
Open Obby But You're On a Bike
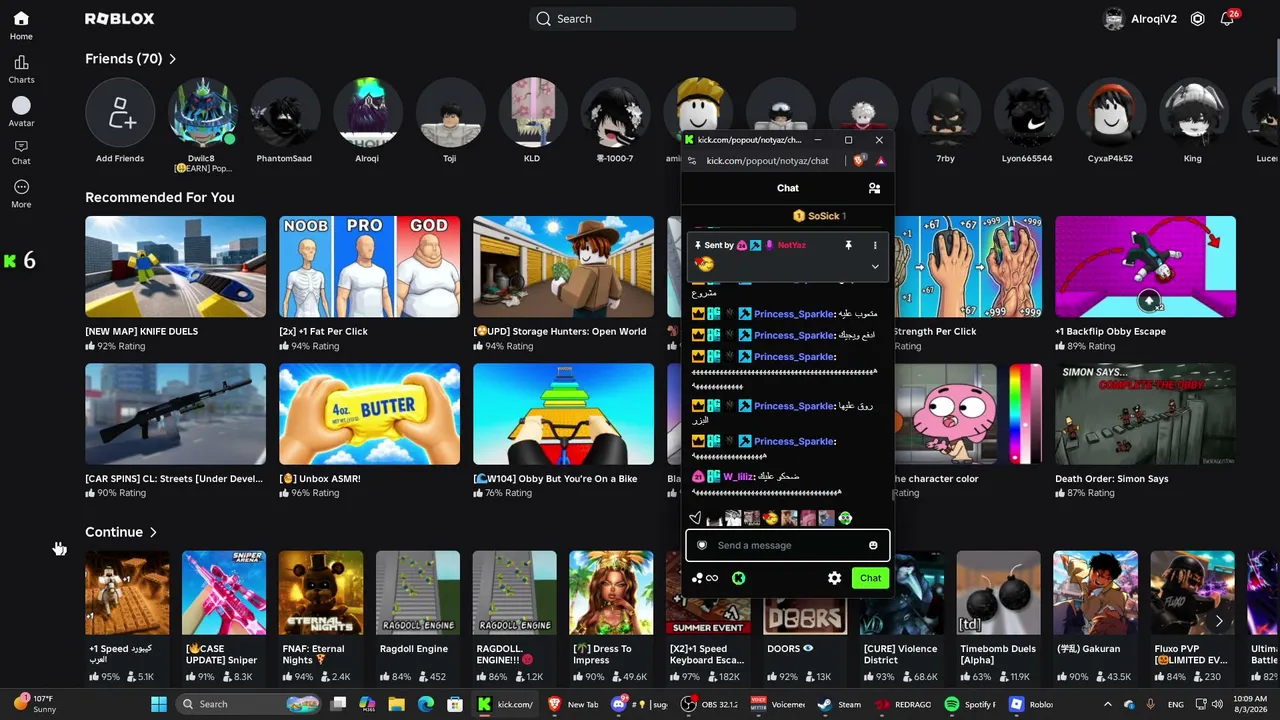point(563,414)
